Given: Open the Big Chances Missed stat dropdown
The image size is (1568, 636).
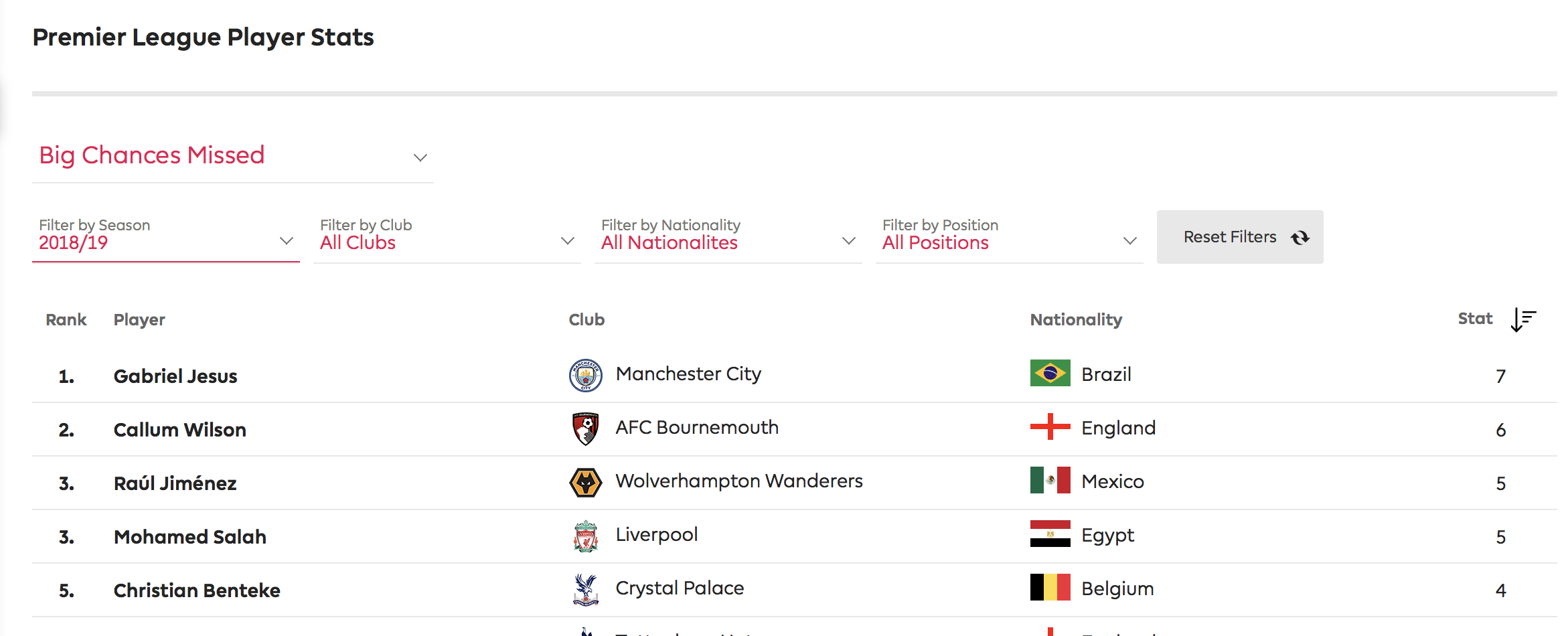Looking at the screenshot, I should 233,156.
